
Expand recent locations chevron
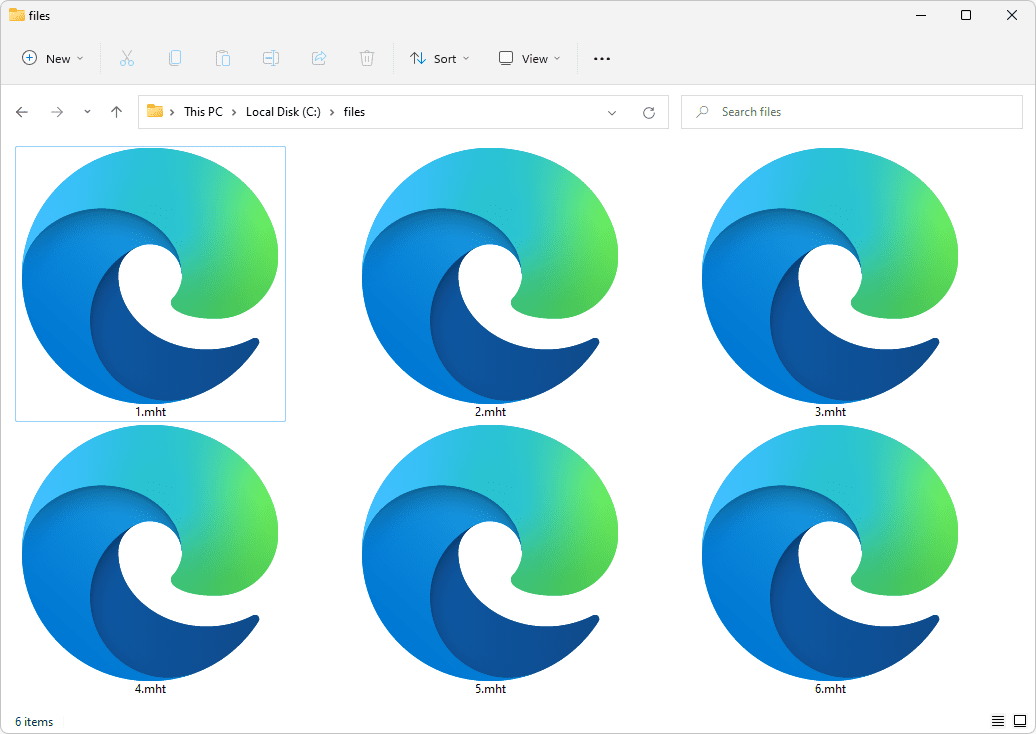[x=87, y=112]
